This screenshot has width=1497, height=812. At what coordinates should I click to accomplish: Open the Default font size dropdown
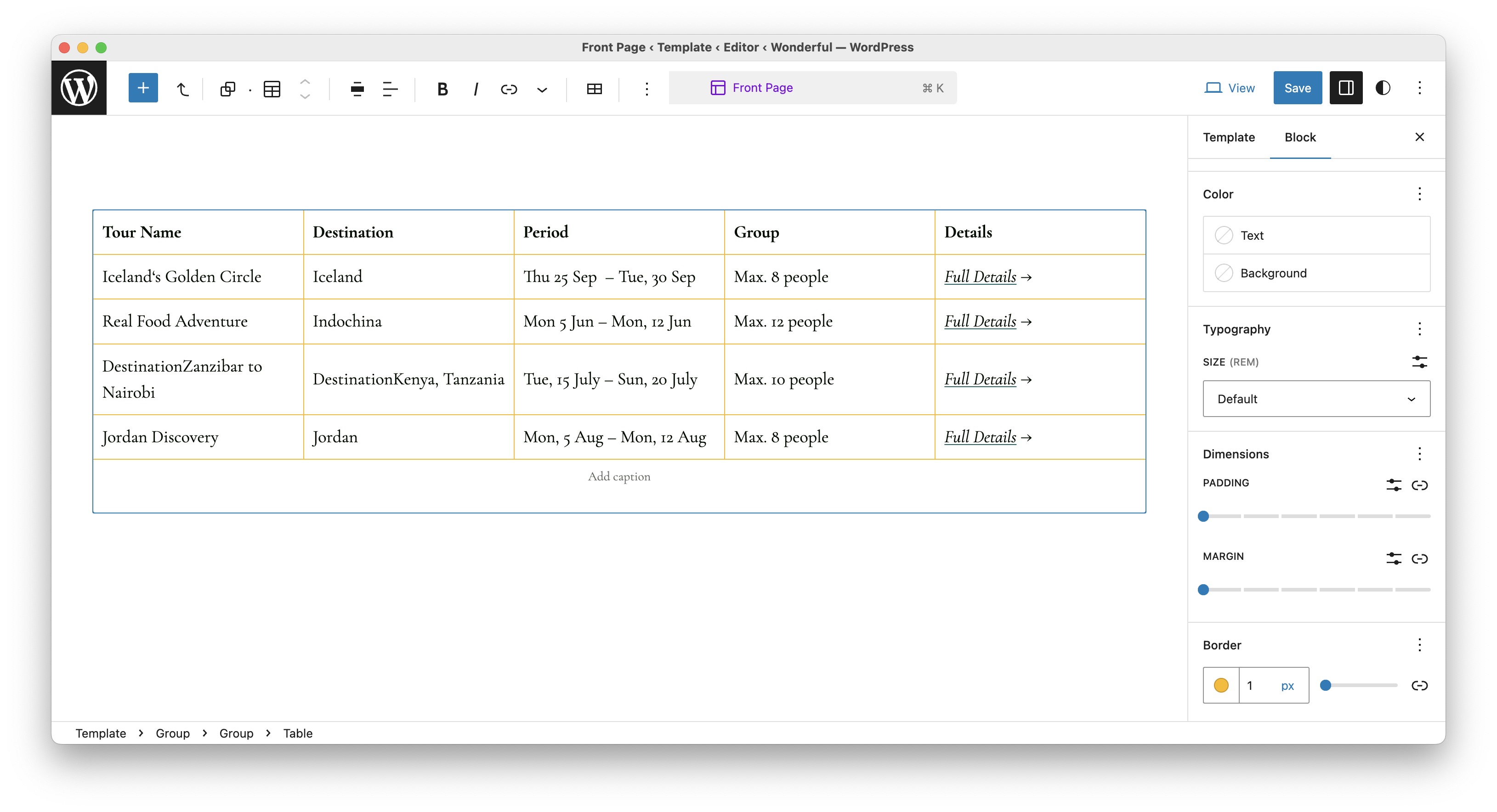1316,399
